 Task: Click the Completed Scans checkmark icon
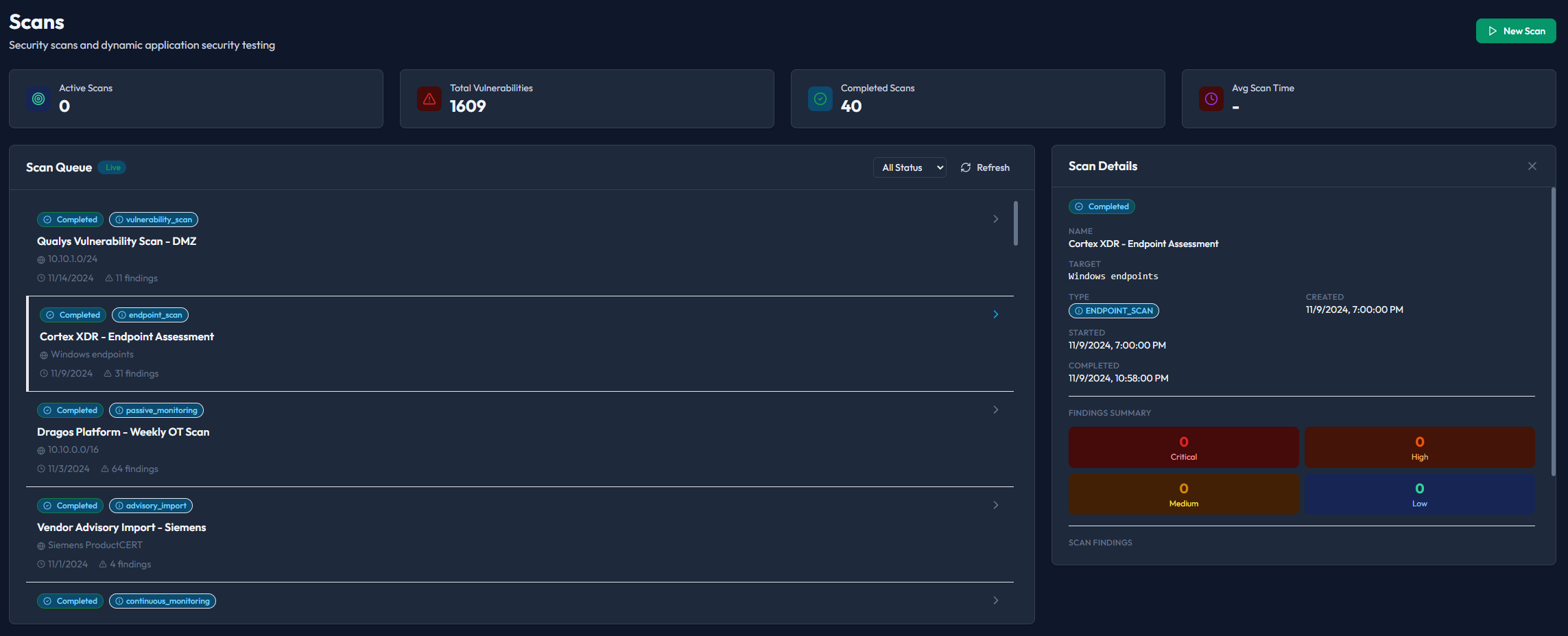coord(820,99)
